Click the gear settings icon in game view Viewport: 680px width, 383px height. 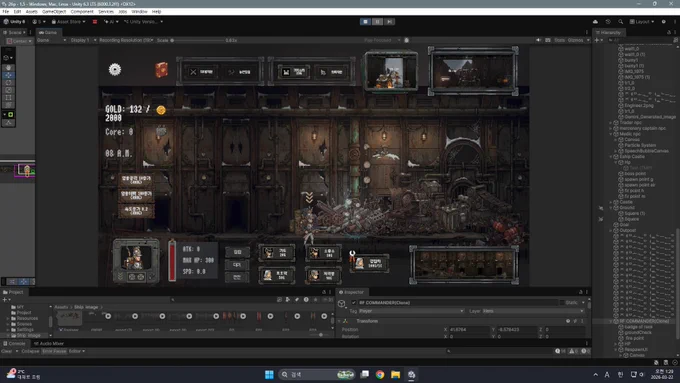coord(114,69)
